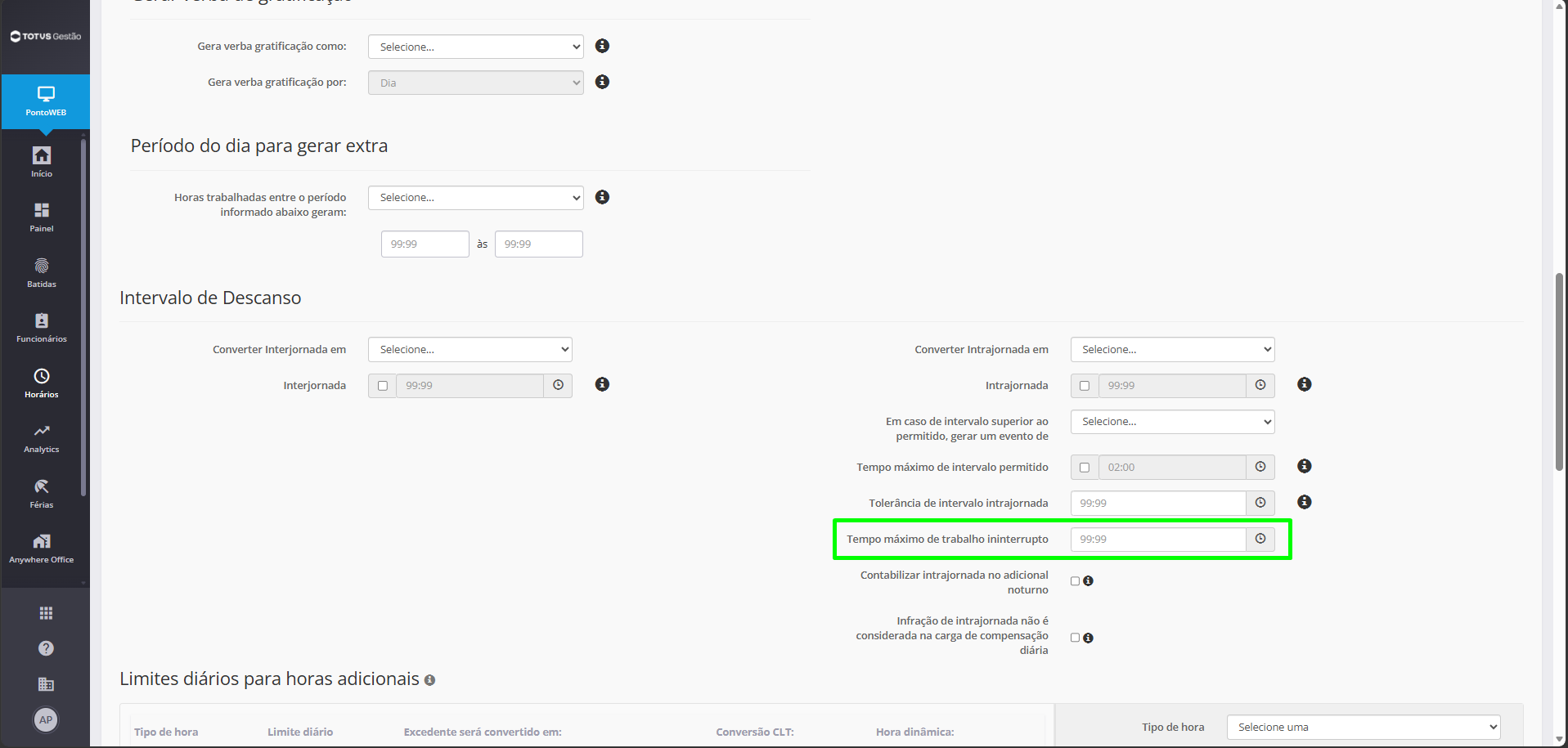Open Anywhere Office in sidebar
1568x748 pixels.
point(42,549)
